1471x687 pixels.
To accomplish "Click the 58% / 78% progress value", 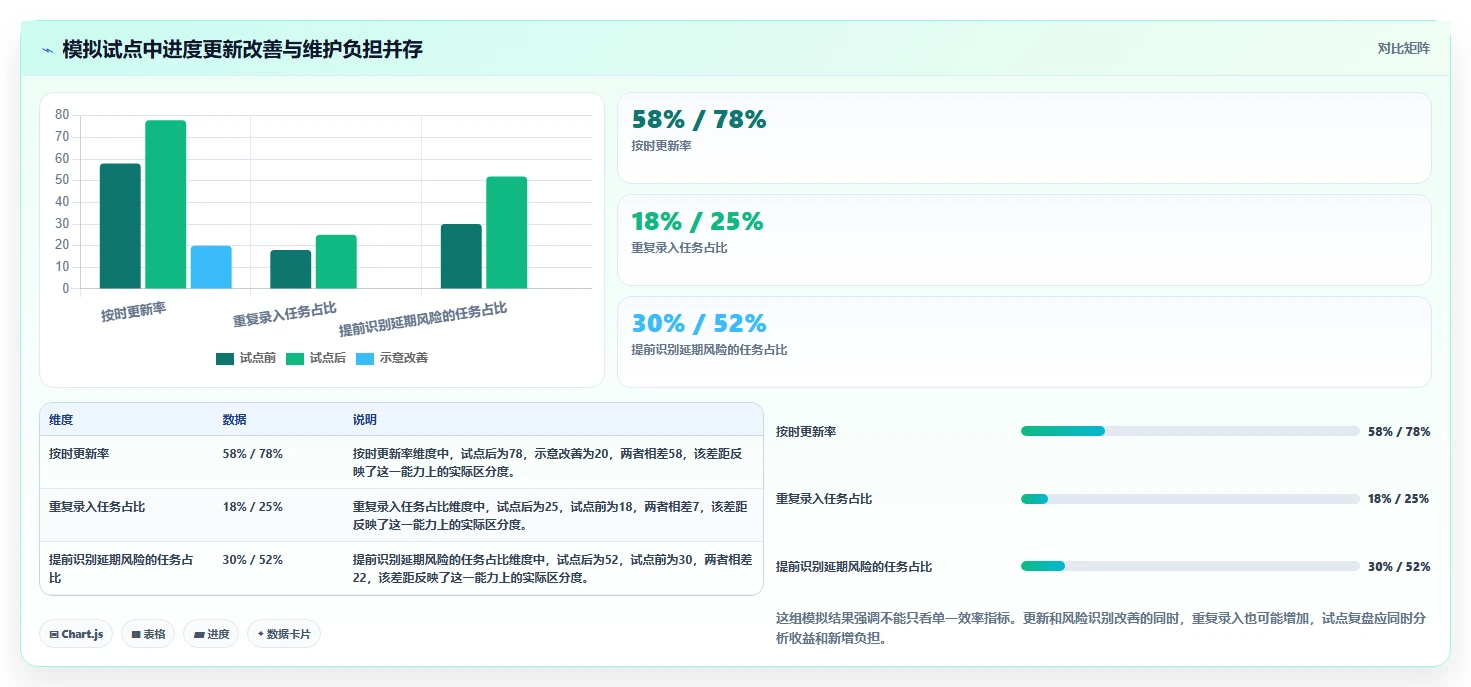I will pyautogui.click(x=1399, y=432).
